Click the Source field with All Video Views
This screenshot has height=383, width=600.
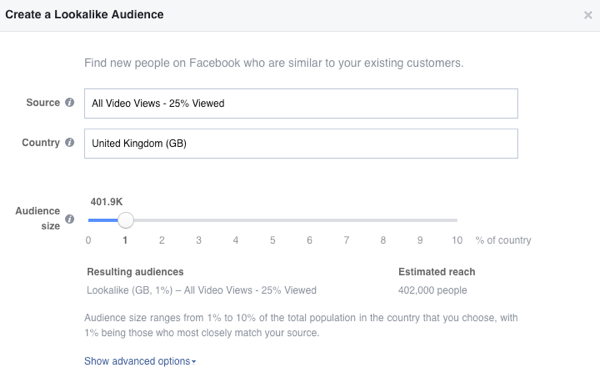tap(301, 103)
